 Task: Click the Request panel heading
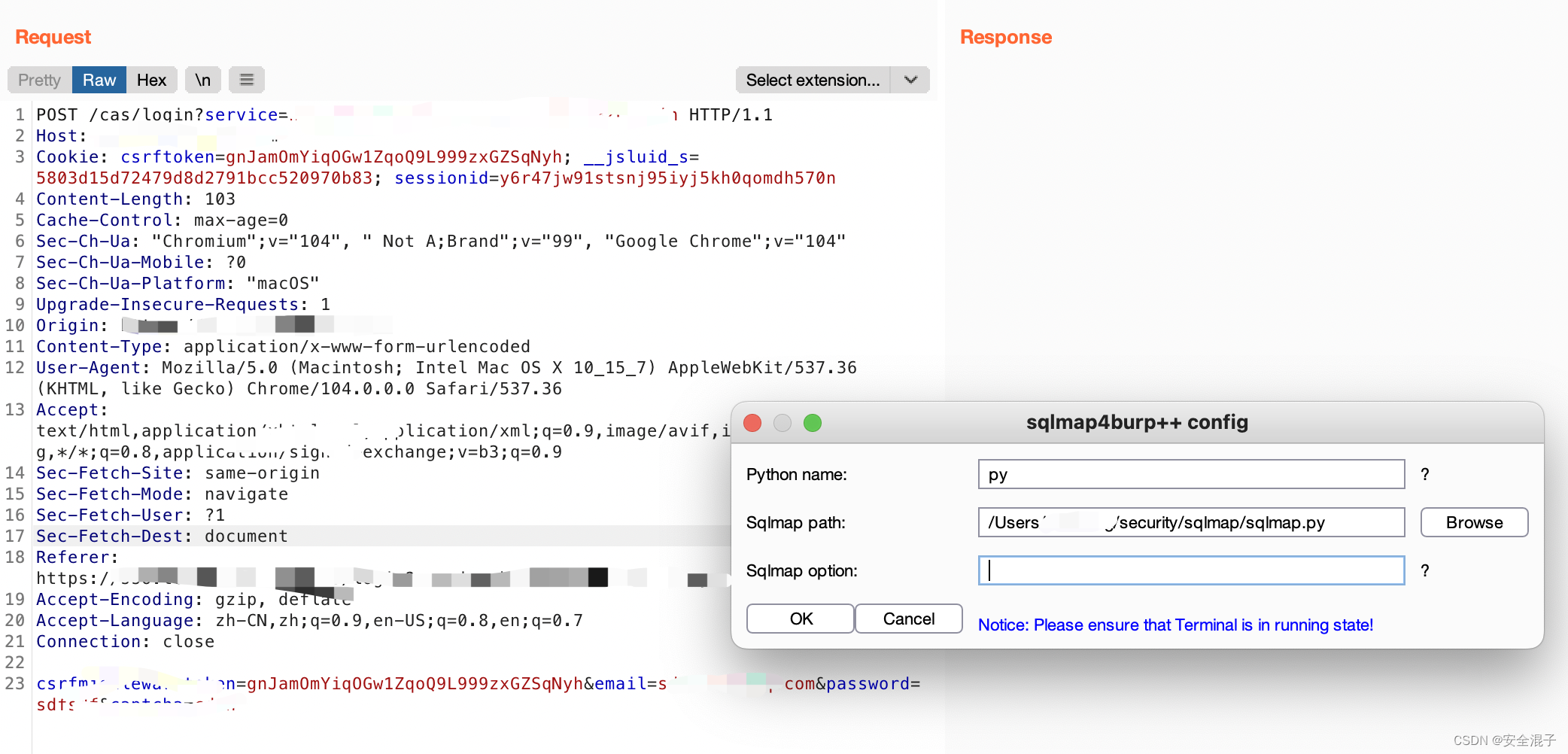click(53, 37)
